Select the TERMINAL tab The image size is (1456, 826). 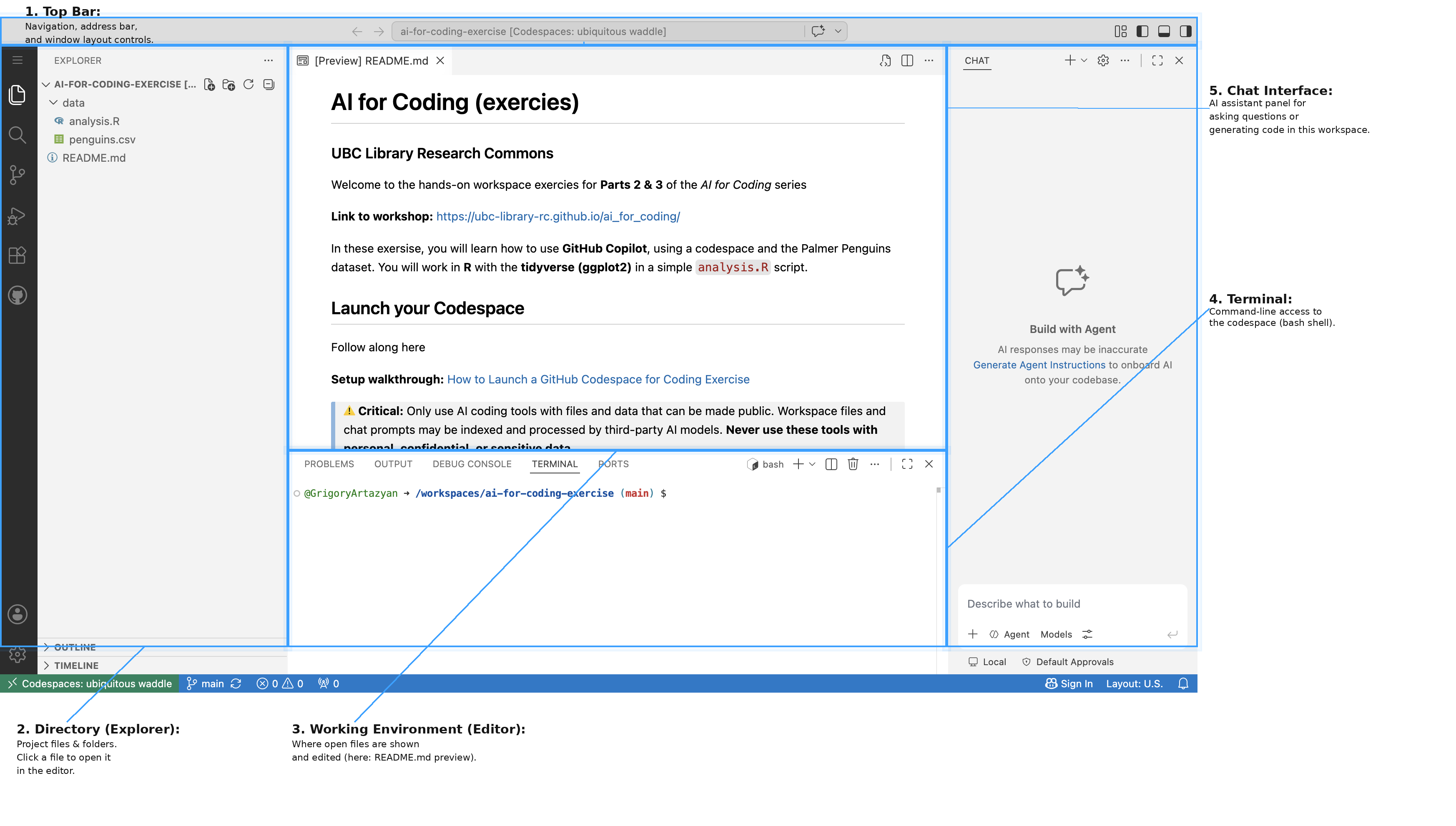(x=555, y=464)
